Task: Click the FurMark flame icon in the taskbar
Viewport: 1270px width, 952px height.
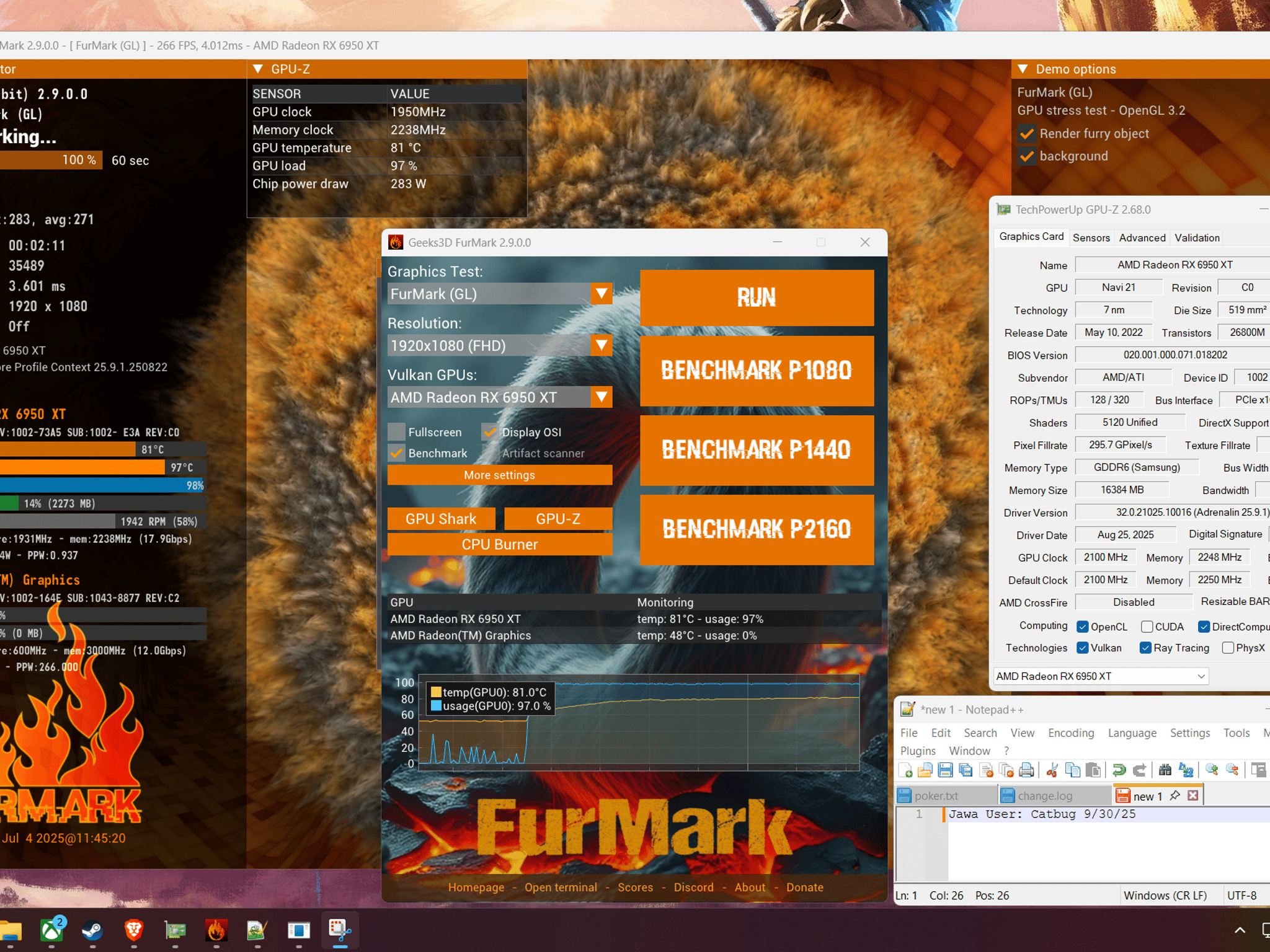Action: click(x=216, y=930)
